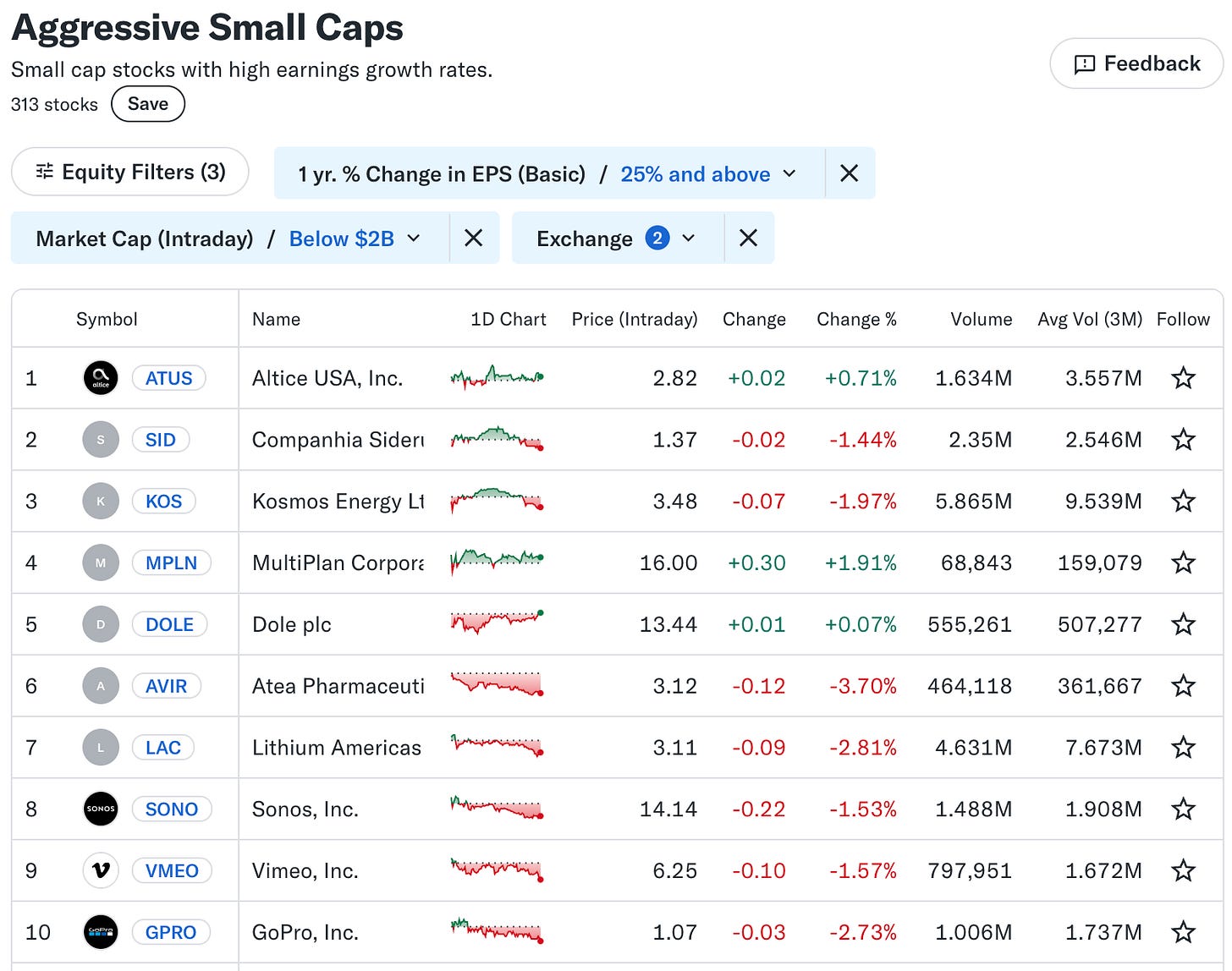Remove the Market Cap filter
Viewport: 1232px width, 971px height.
coord(474,239)
